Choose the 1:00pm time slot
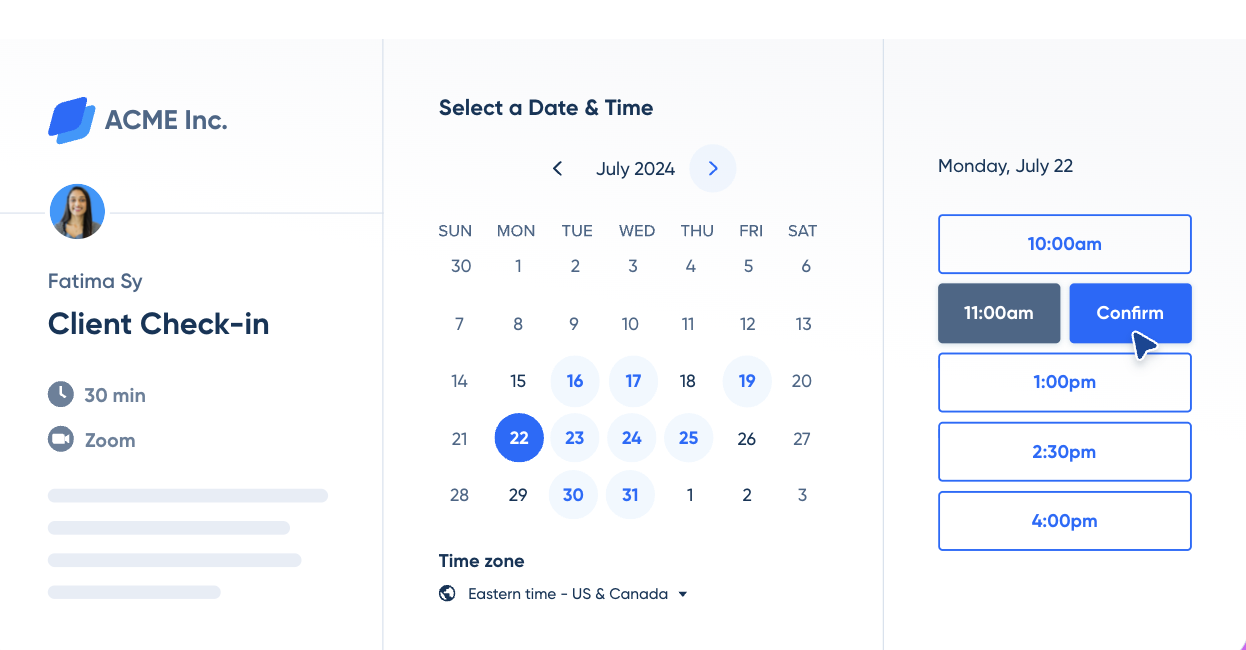The image size is (1246, 650). pyautogui.click(x=1064, y=382)
